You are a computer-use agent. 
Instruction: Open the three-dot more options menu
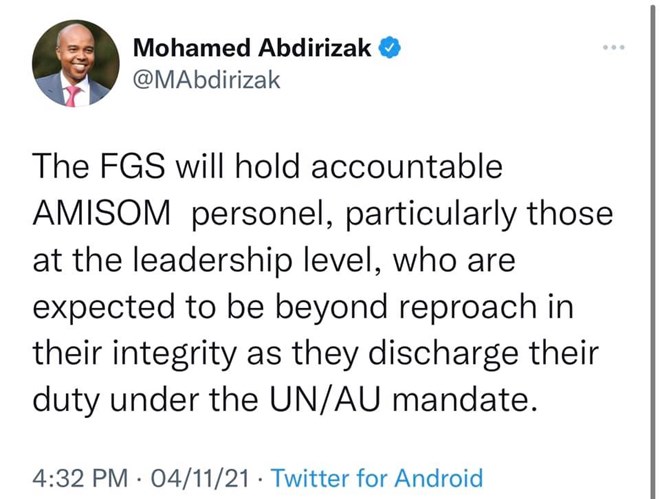(x=616, y=47)
